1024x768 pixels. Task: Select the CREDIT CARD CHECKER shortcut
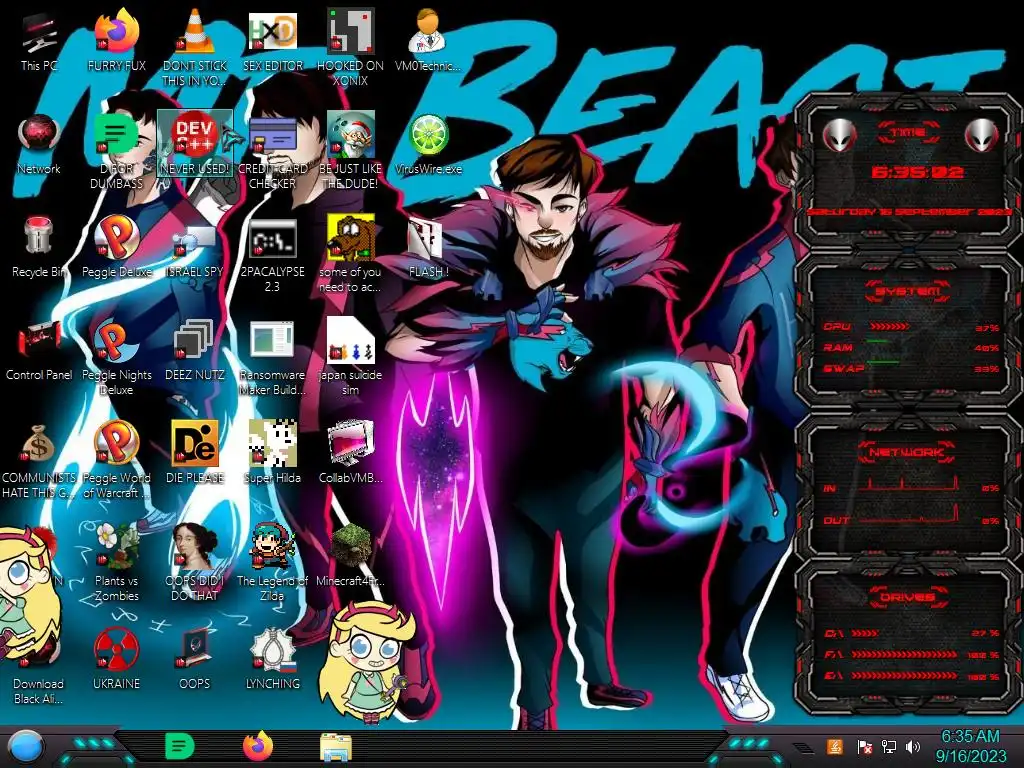coord(272,152)
